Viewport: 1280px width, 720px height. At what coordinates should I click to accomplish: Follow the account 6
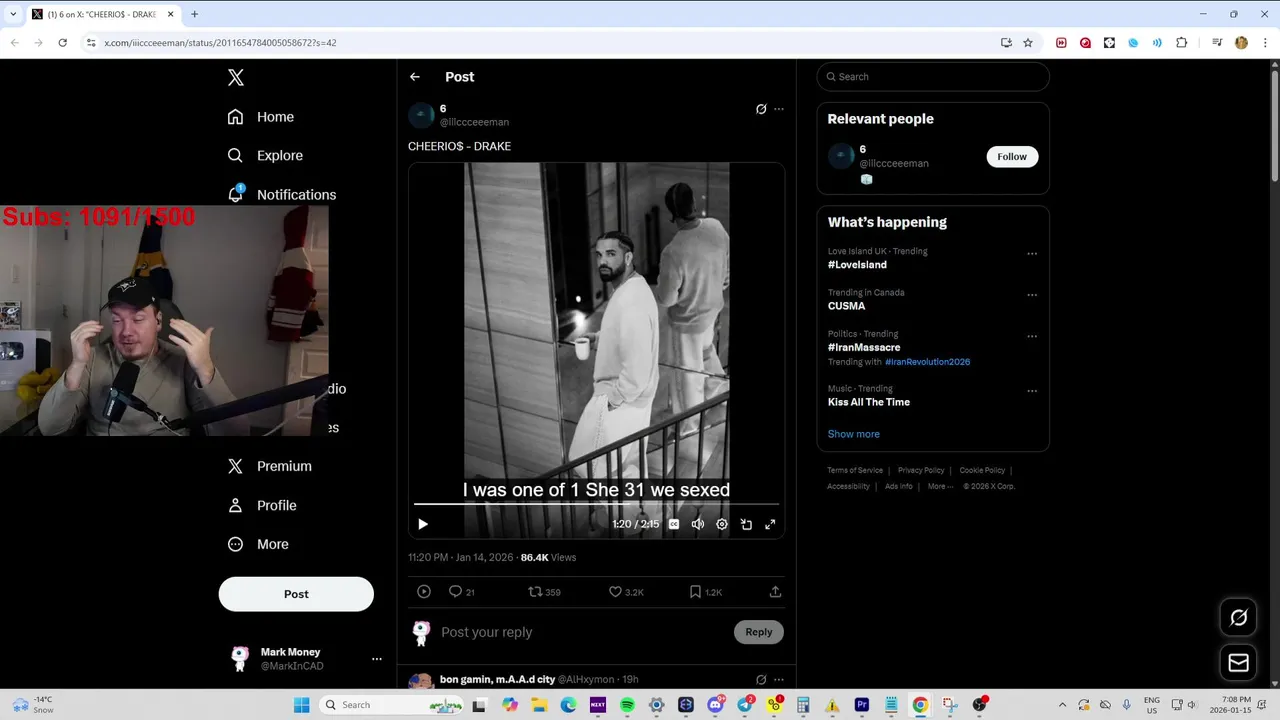(1012, 157)
